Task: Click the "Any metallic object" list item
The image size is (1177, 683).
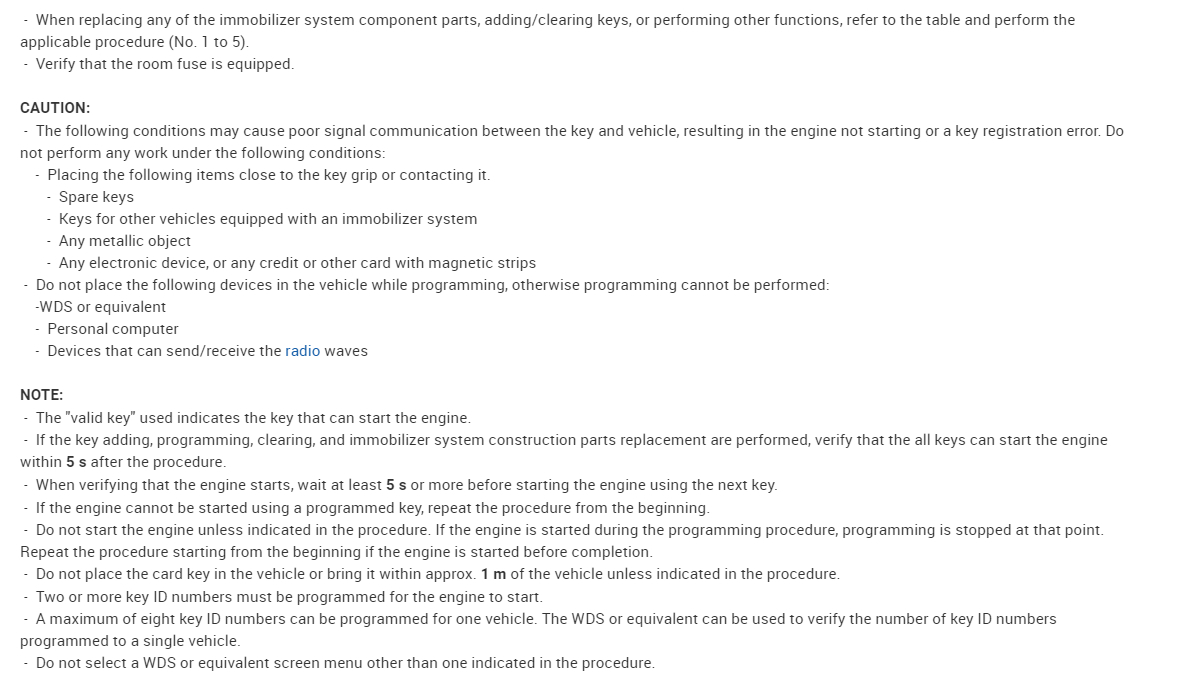Action: (124, 241)
